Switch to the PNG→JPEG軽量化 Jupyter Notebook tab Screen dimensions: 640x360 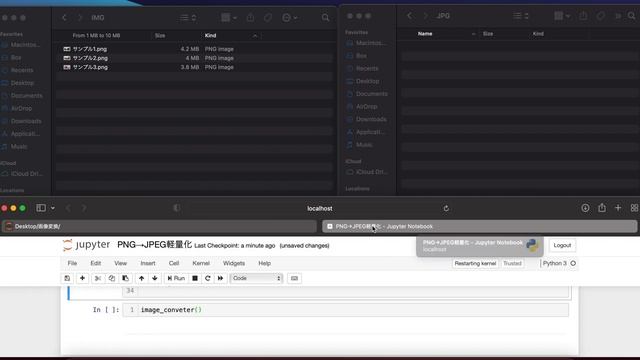480,227
